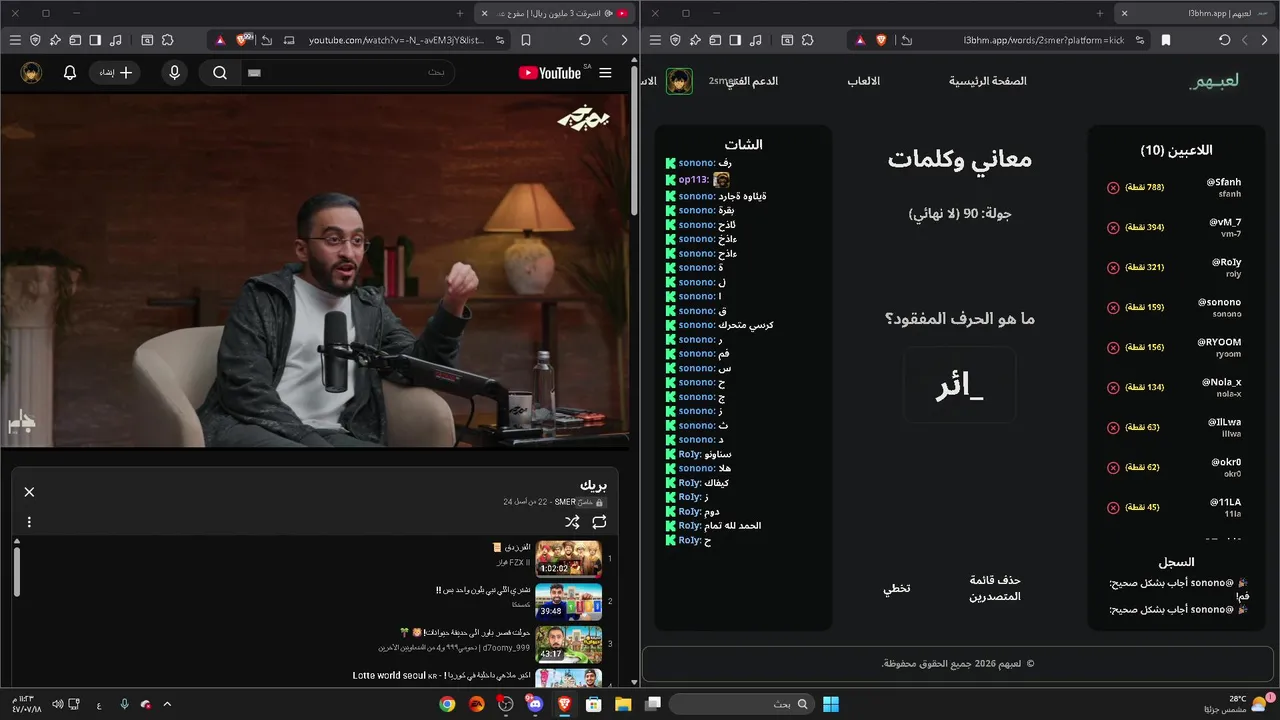Click share icon in YouTube address bar

pyautogui.click(x=266, y=40)
